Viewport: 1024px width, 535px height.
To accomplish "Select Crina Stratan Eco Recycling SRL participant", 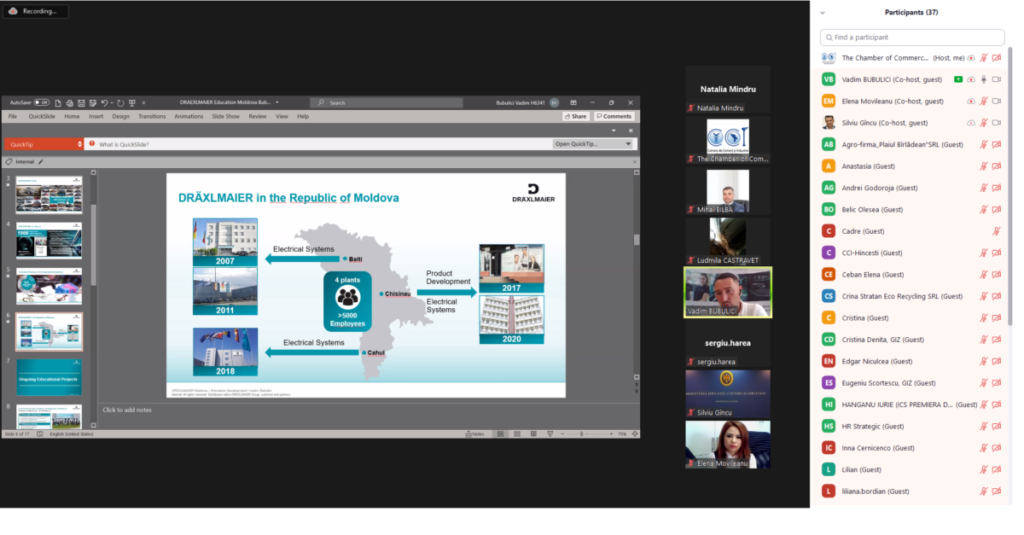I will (x=912, y=296).
